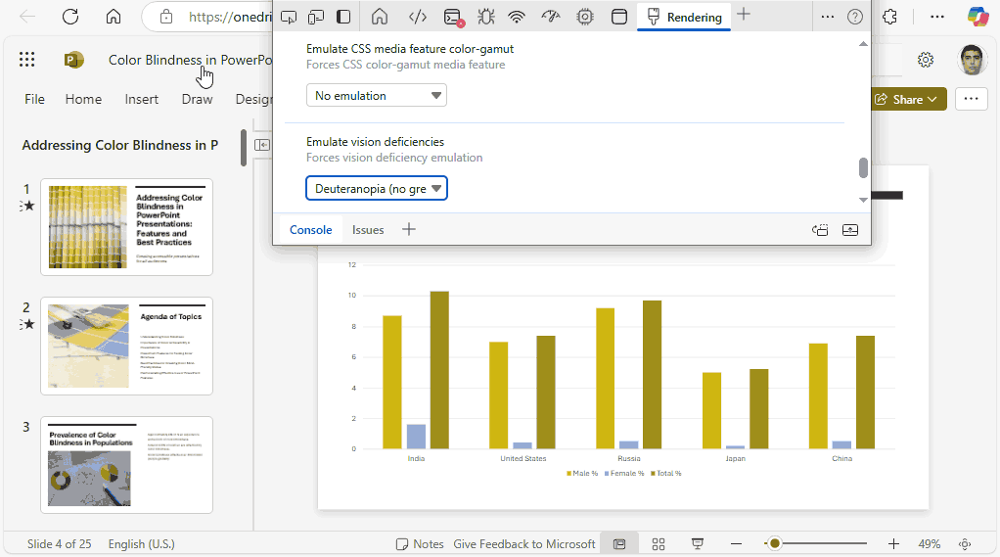
Task: Click the Sources bug icon in DevTools
Action: pyautogui.click(x=486, y=17)
